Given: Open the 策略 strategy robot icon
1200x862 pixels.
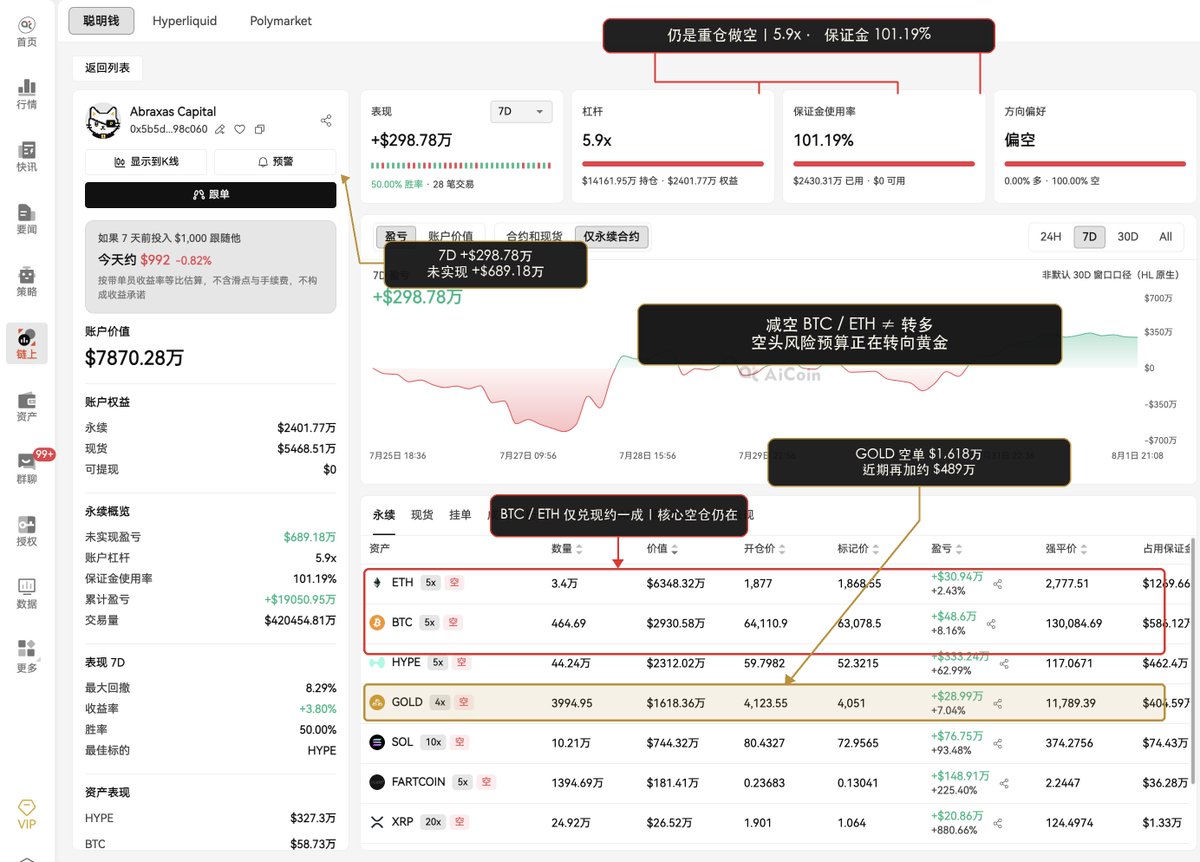Looking at the screenshot, I should (x=27, y=281).
